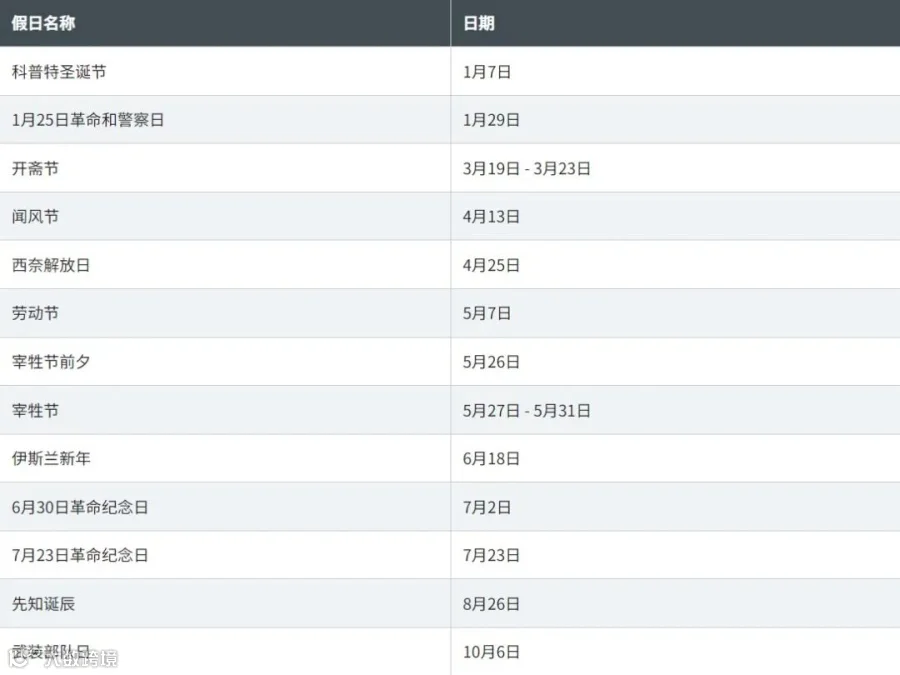Click the 开斋节 holiday name
The image size is (900, 675).
(35, 169)
